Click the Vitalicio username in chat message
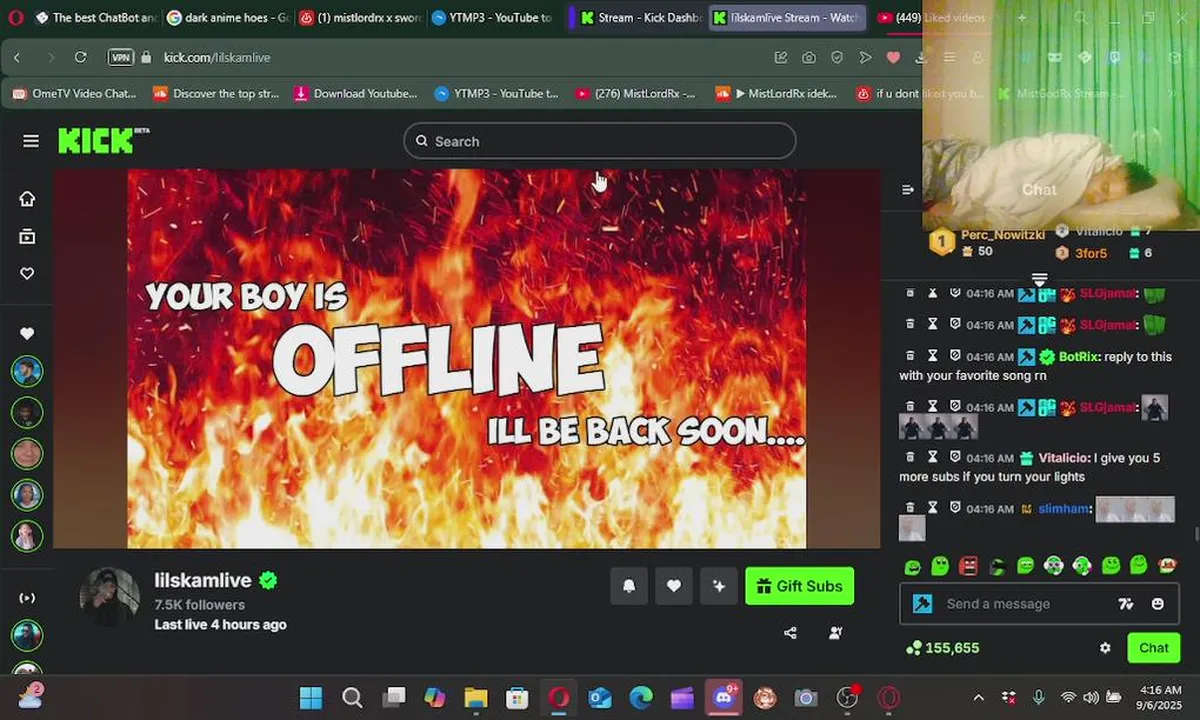This screenshot has height=720, width=1200. coord(1063,458)
